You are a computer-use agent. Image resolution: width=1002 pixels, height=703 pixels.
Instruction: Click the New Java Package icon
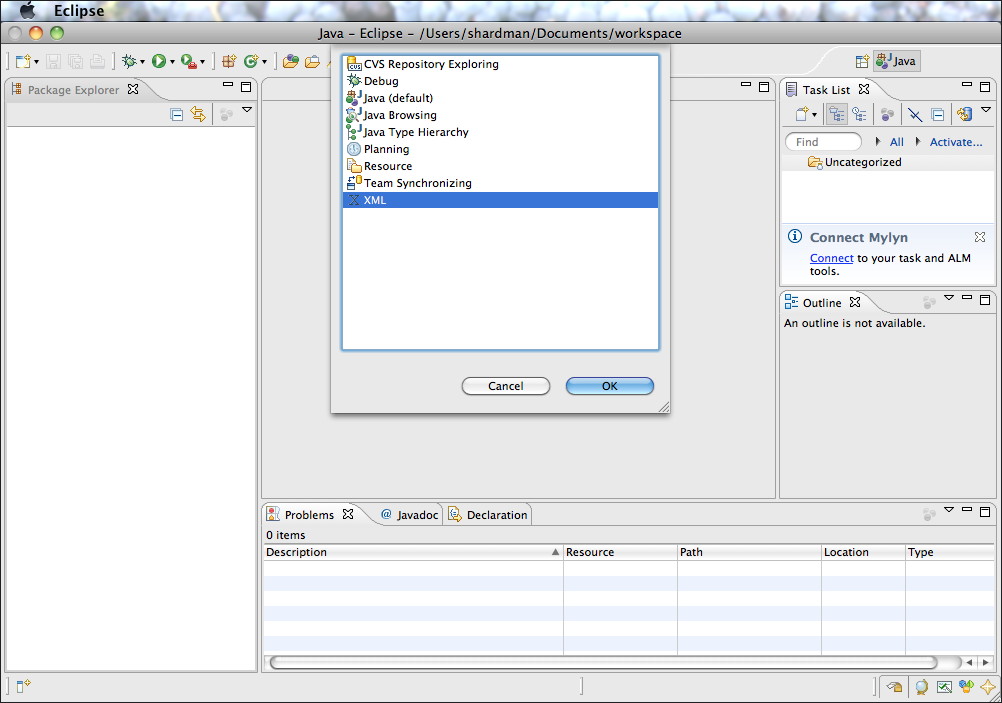pyautogui.click(x=229, y=61)
